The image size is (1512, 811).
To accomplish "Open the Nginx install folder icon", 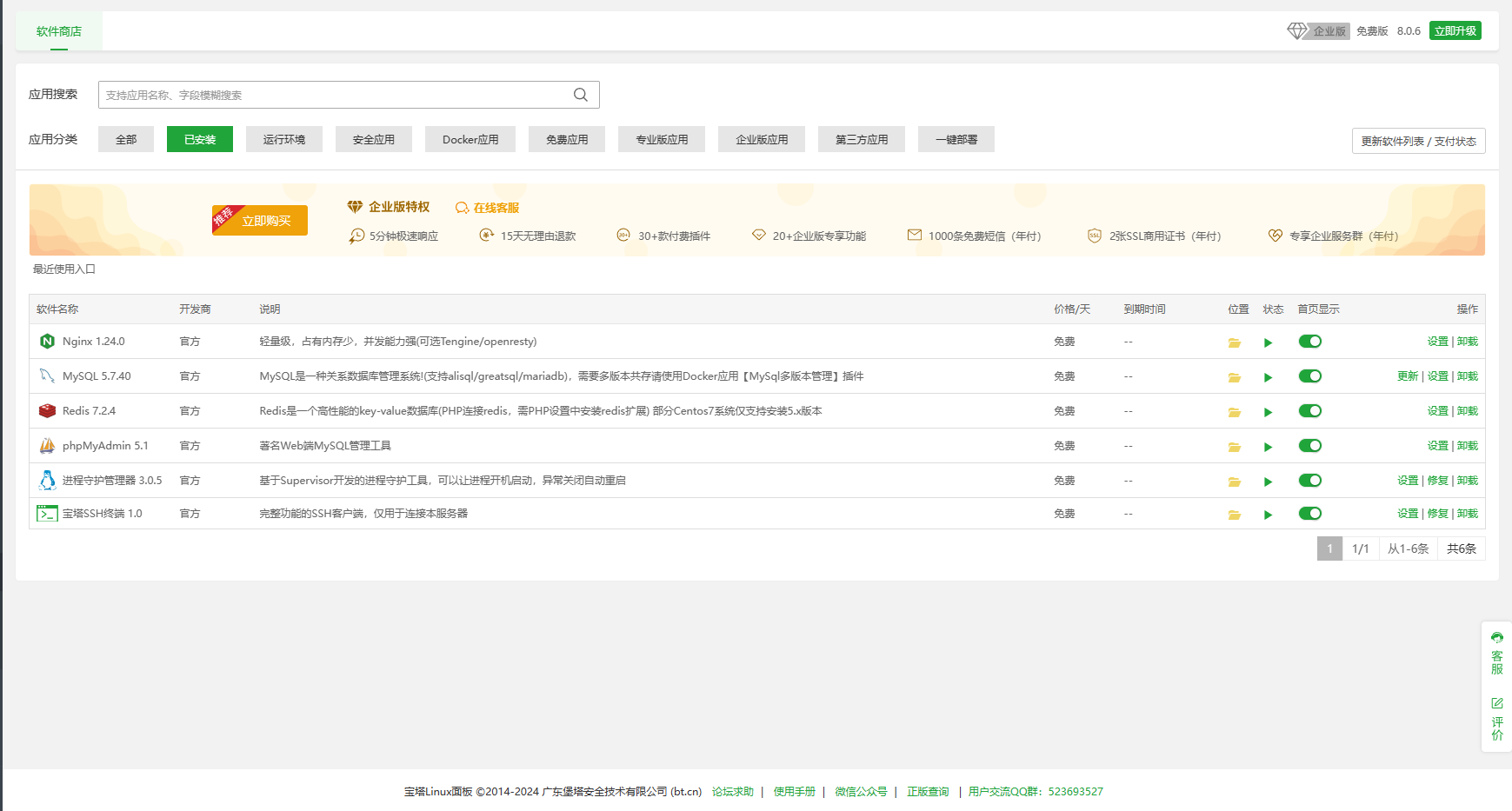I will point(1234,342).
